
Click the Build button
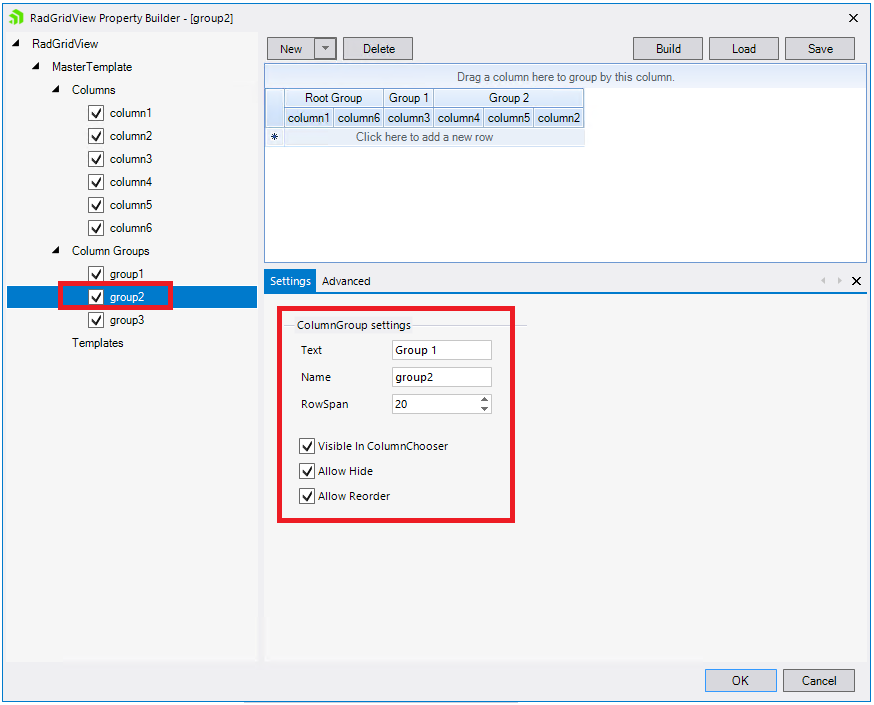coord(667,48)
